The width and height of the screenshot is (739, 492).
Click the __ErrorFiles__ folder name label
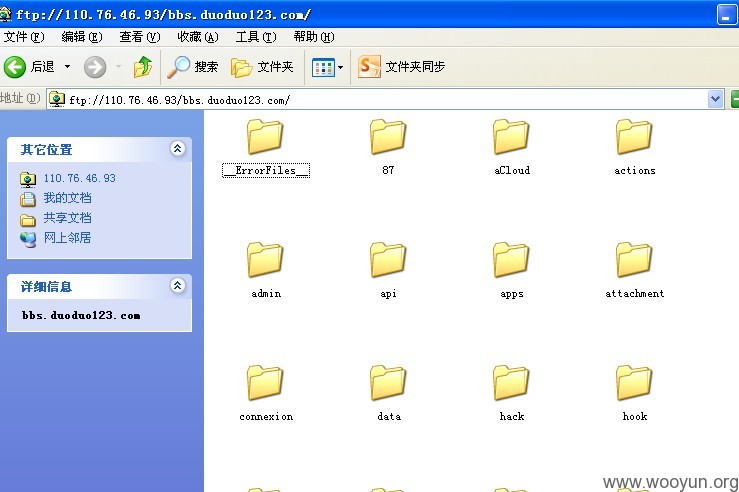click(x=266, y=171)
